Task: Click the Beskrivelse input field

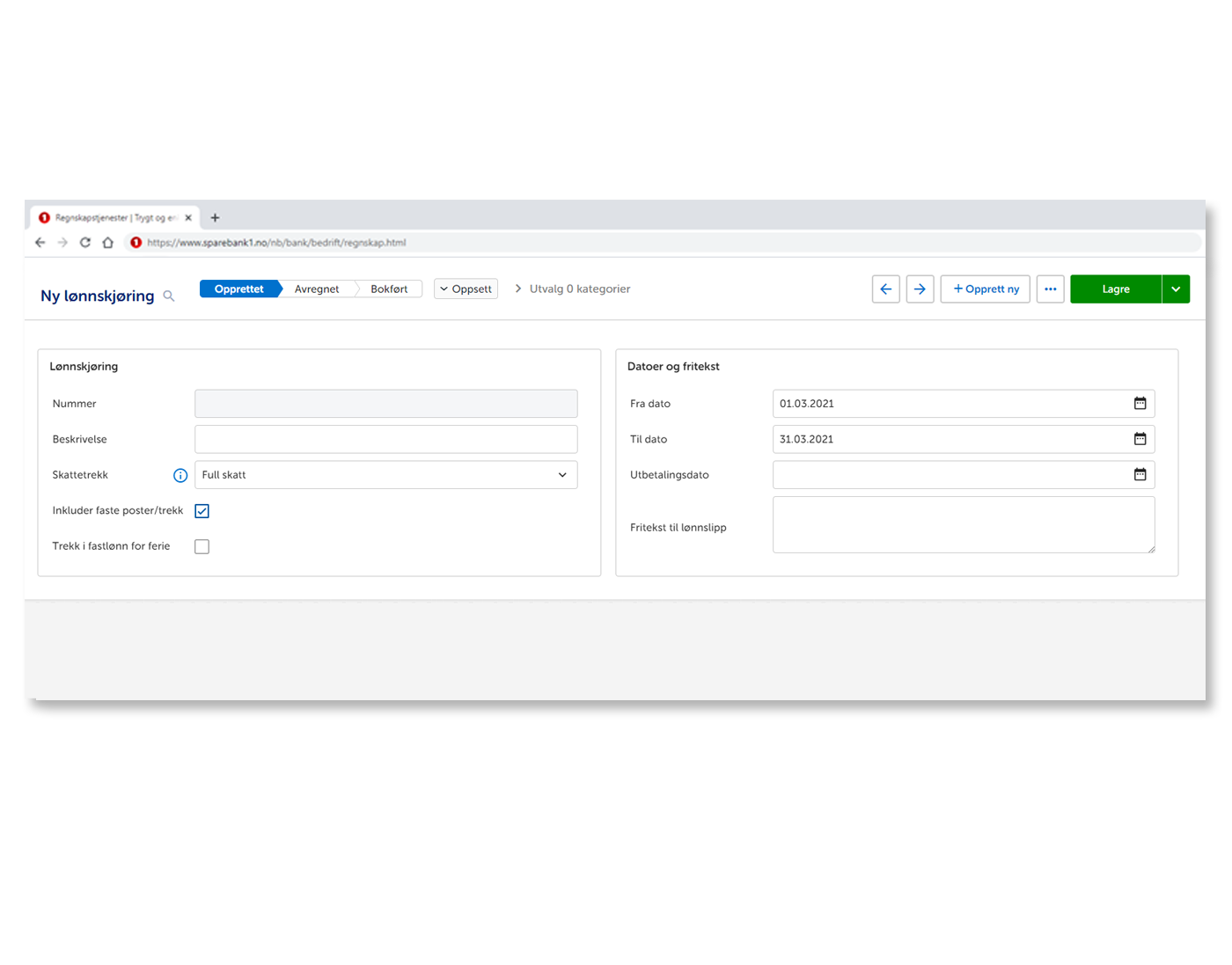Action: tap(385, 439)
